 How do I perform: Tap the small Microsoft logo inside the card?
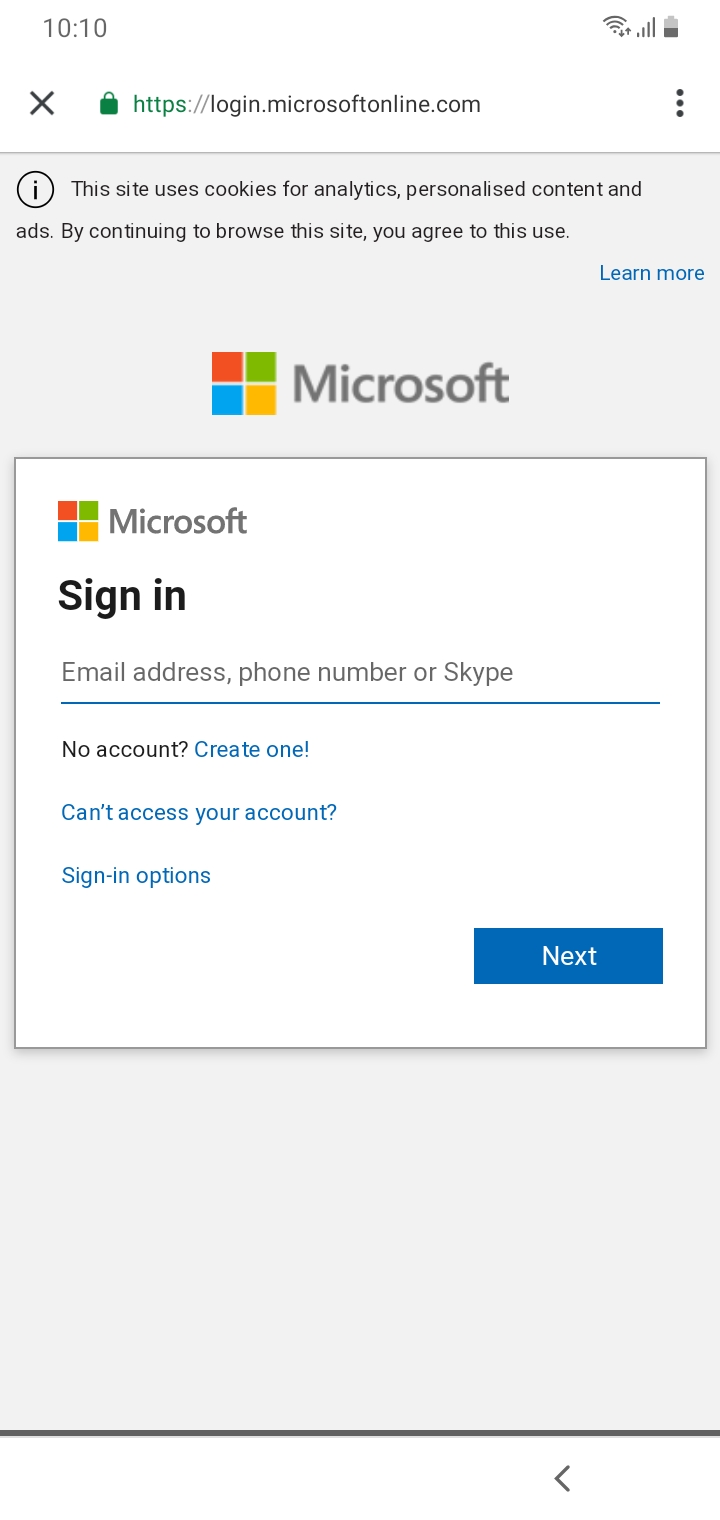pyautogui.click(x=152, y=520)
